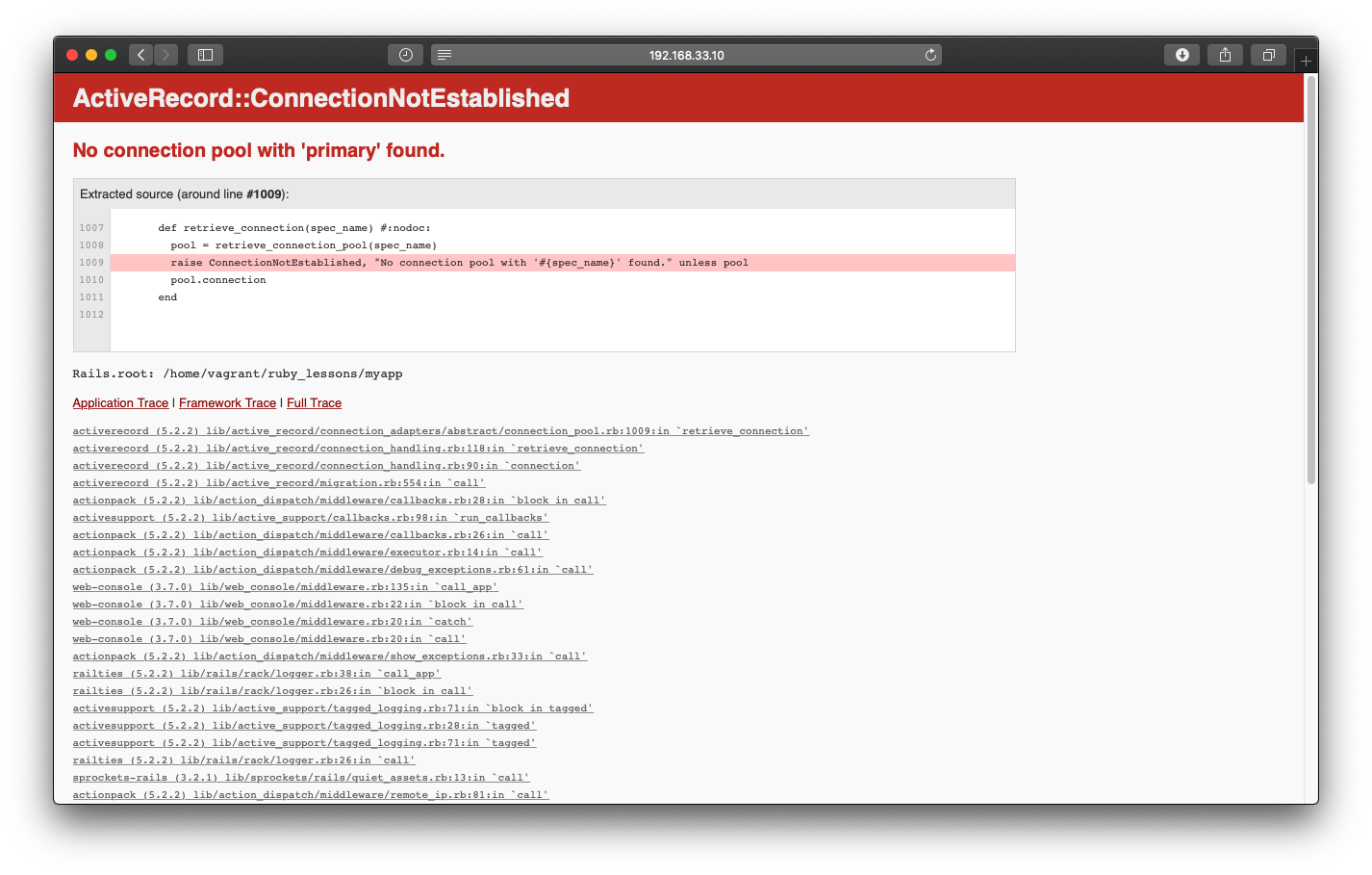The height and width of the screenshot is (875, 1372).
Task: Click the highlighted raise ConnectionNotEstablished code line
Action: [563, 263]
